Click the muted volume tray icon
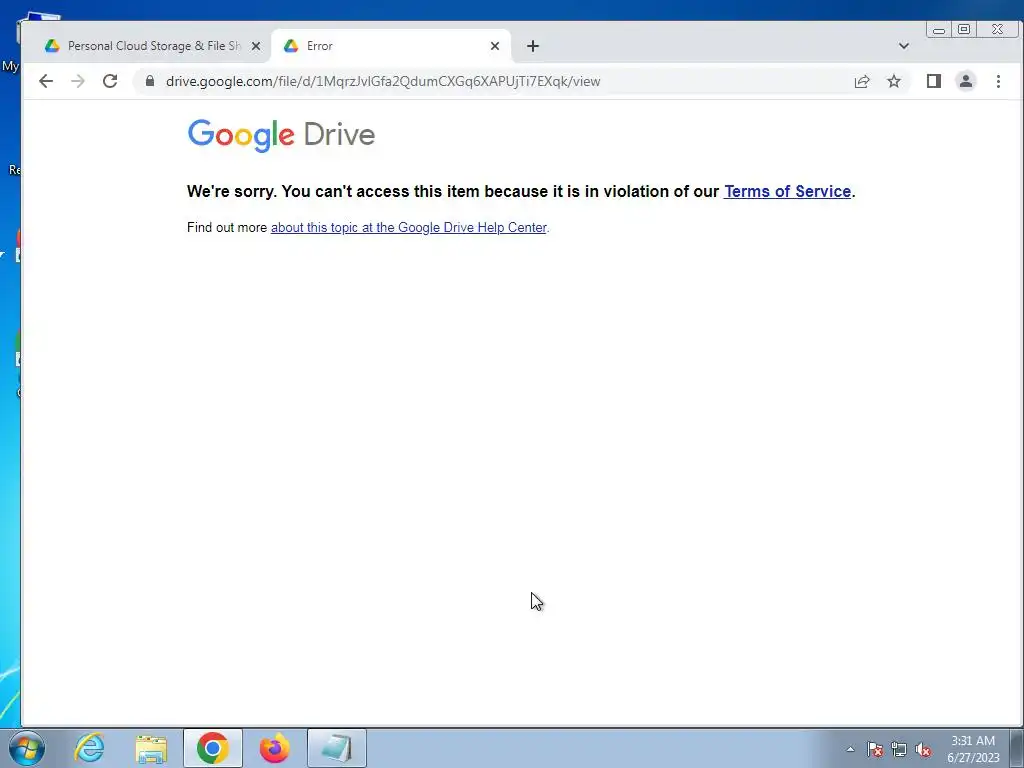 tap(923, 749)
